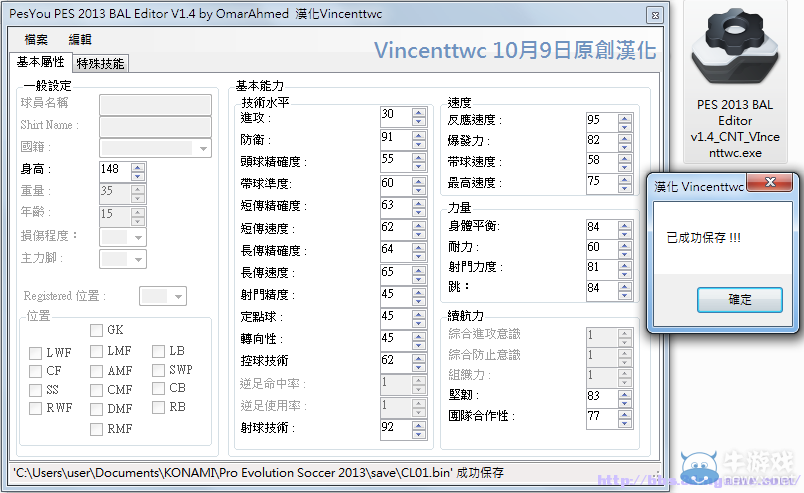Adjust the 射門精度 spinner arrows
The width and height of the screenshot is (804, 493).
(419, 296)
